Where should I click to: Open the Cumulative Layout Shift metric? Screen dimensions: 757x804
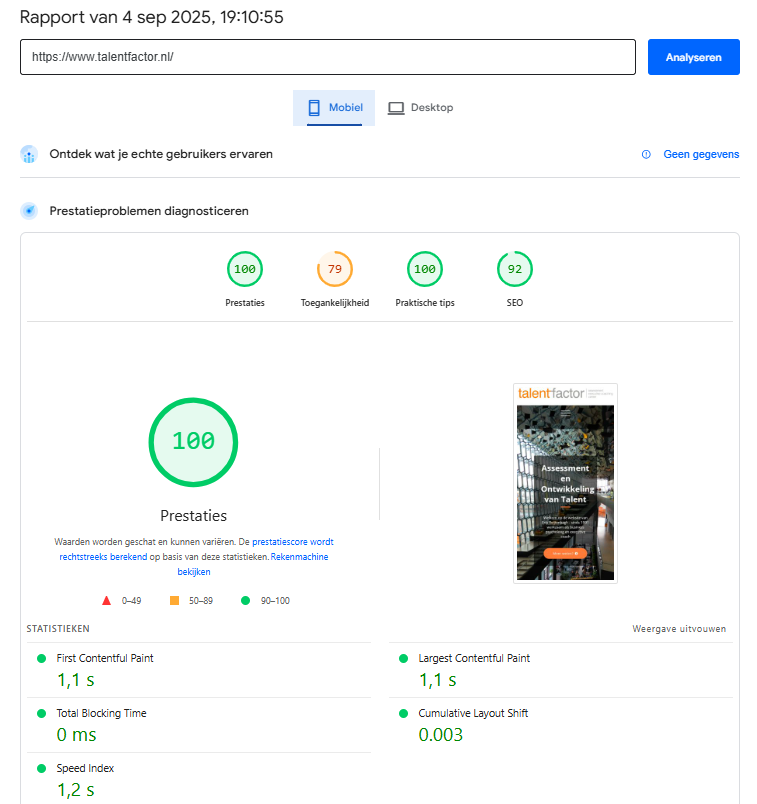[473, 713]
